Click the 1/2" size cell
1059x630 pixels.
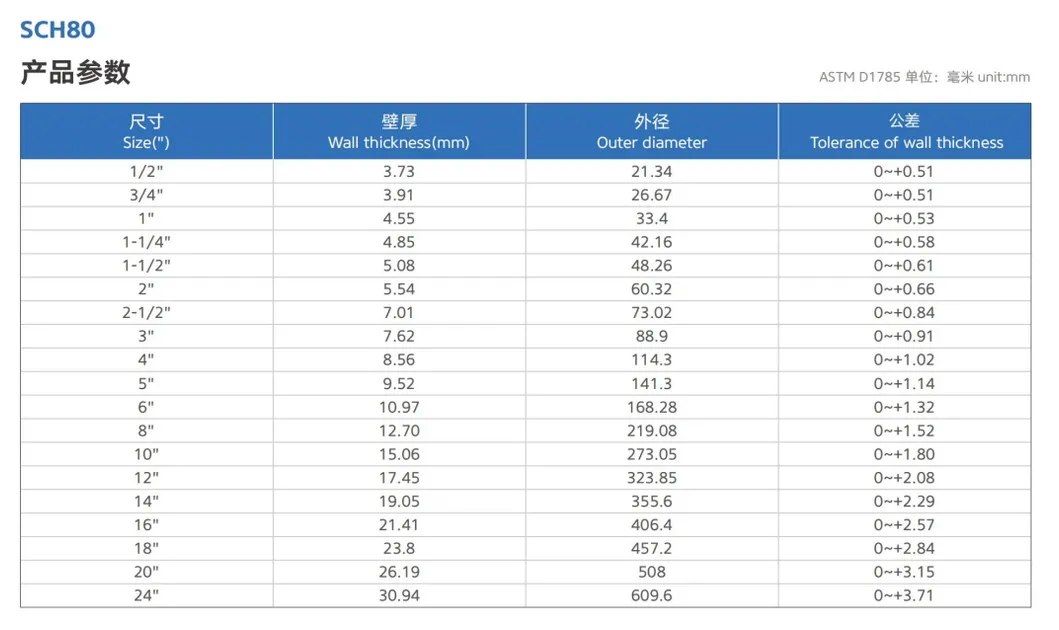click(x=146, y=171)
